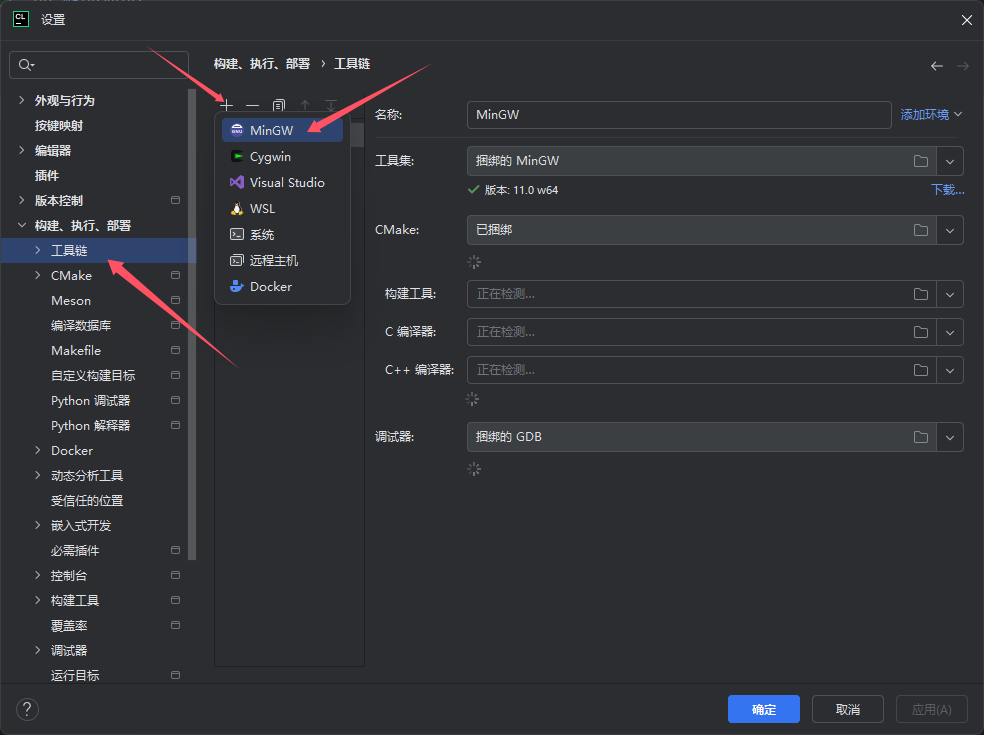984x735 pixels.
Task: Open the C 编译器 dropdown arrow
Action: tap(950, 332)
